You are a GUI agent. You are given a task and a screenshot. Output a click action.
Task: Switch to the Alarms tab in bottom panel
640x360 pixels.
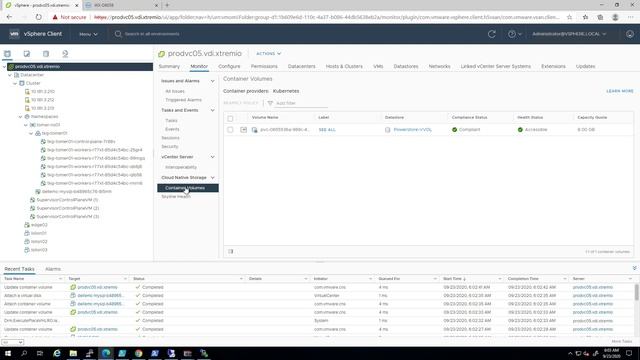[x=53, y=269]
